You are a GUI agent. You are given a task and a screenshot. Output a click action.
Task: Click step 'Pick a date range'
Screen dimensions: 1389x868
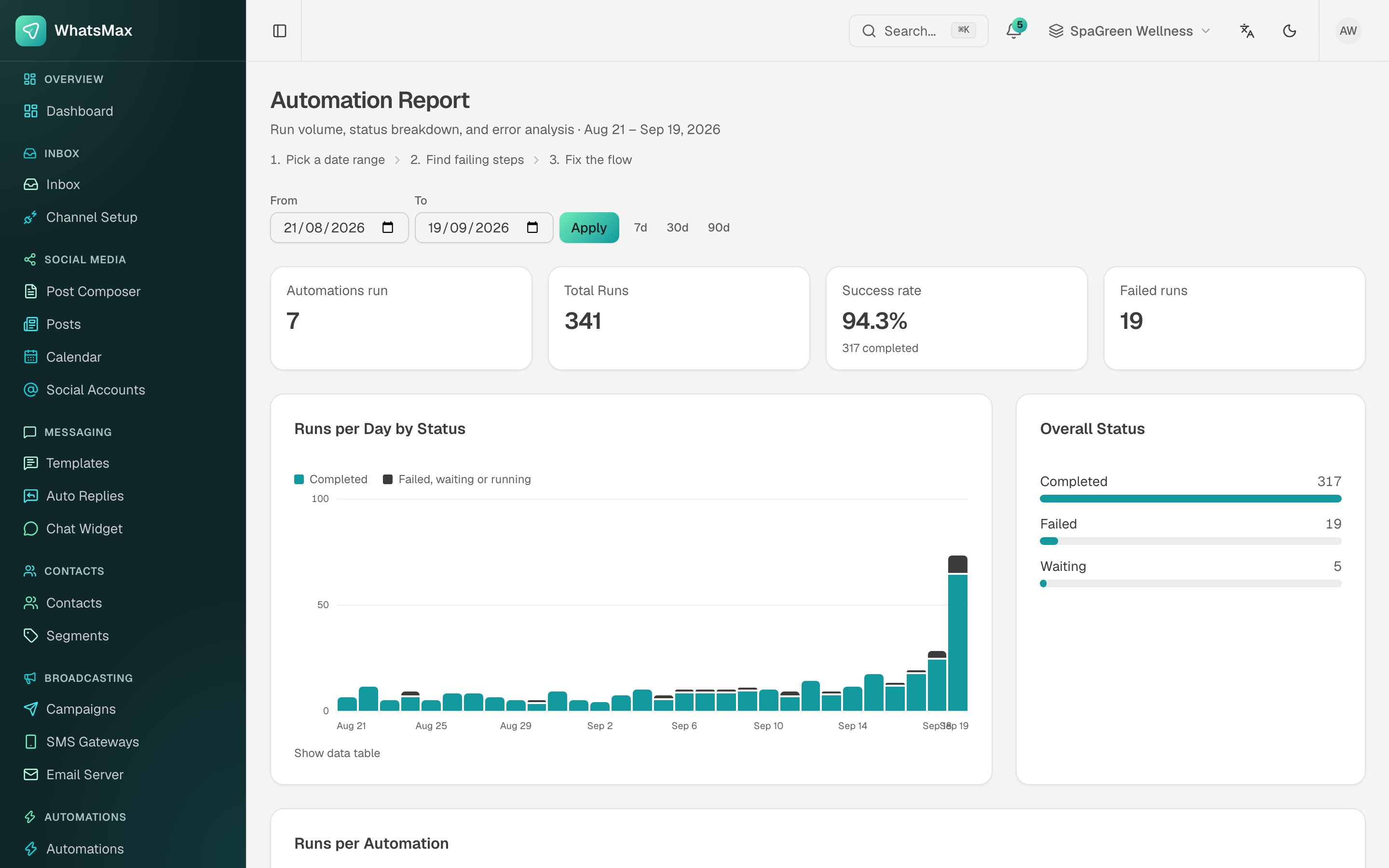(335, 160)
